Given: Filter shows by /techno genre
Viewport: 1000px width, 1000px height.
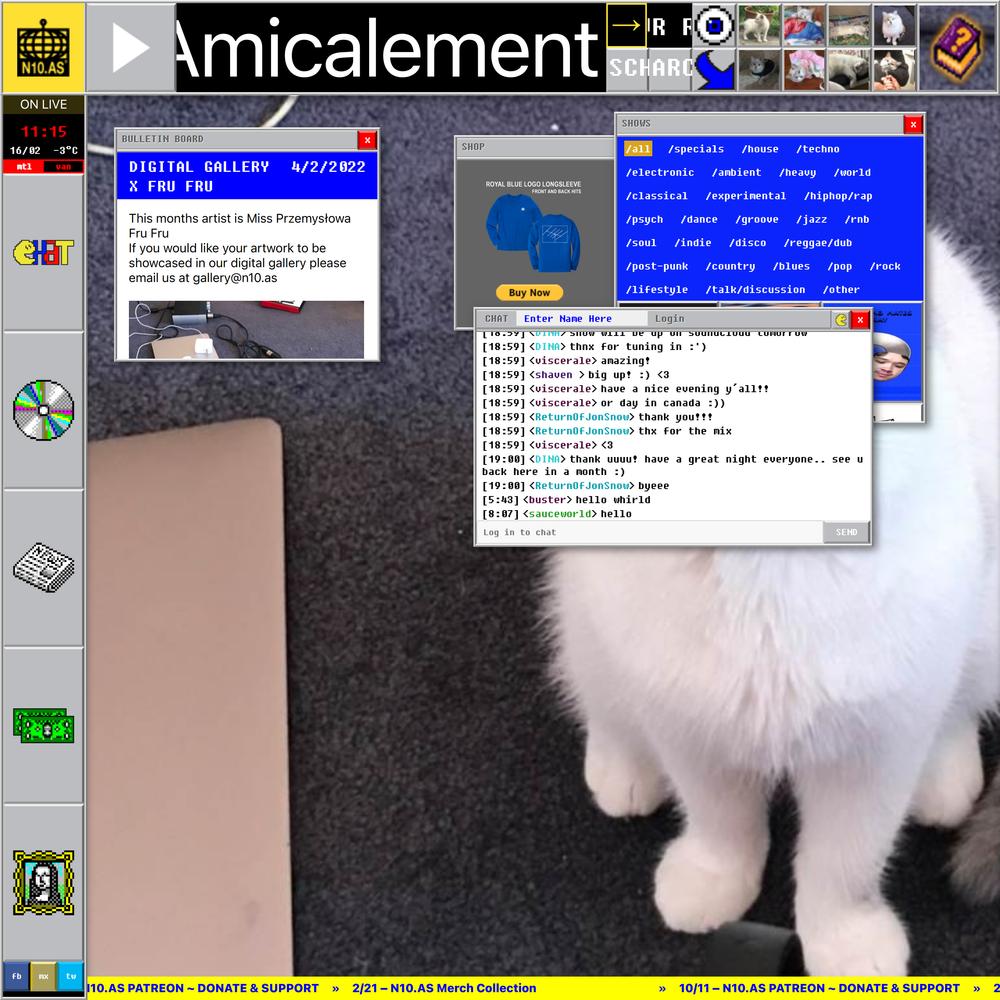Looking at the screenshot, I should coord(817,149).
